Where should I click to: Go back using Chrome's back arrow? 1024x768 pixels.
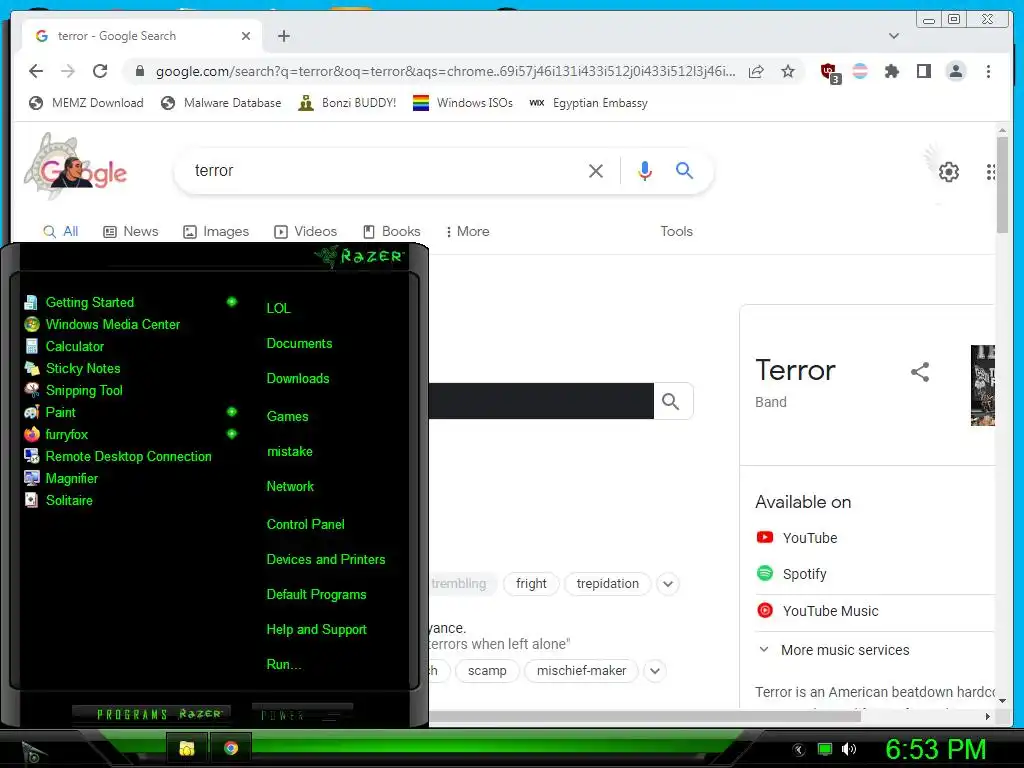pos(36,71)
